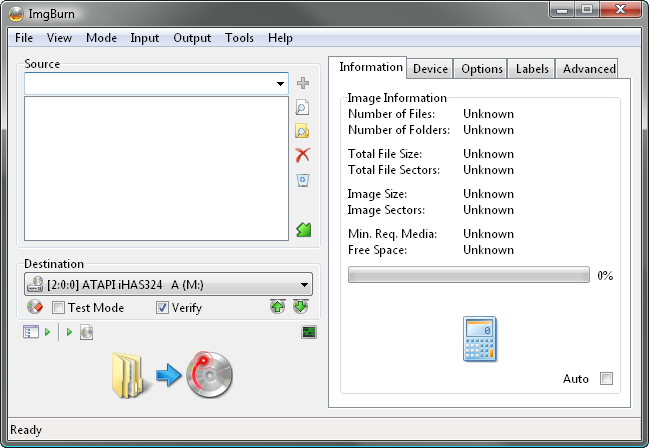Click the red X remove icon
Image resolution: width=649 pixels, height=448 pixels.
click(x=303, y=155)
